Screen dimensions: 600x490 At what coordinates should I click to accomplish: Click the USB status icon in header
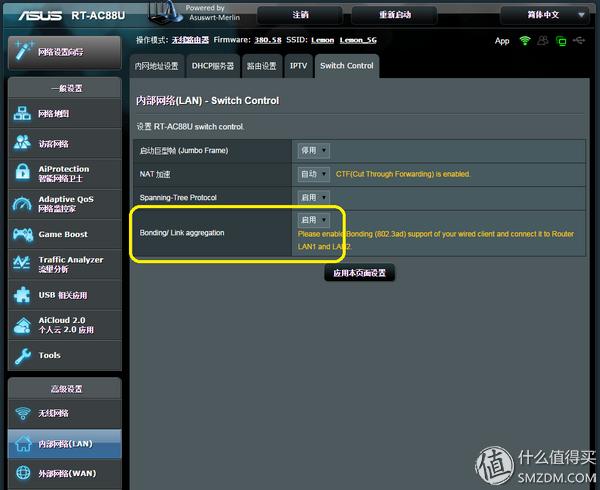pyautogui.click(x=579, y=40)
